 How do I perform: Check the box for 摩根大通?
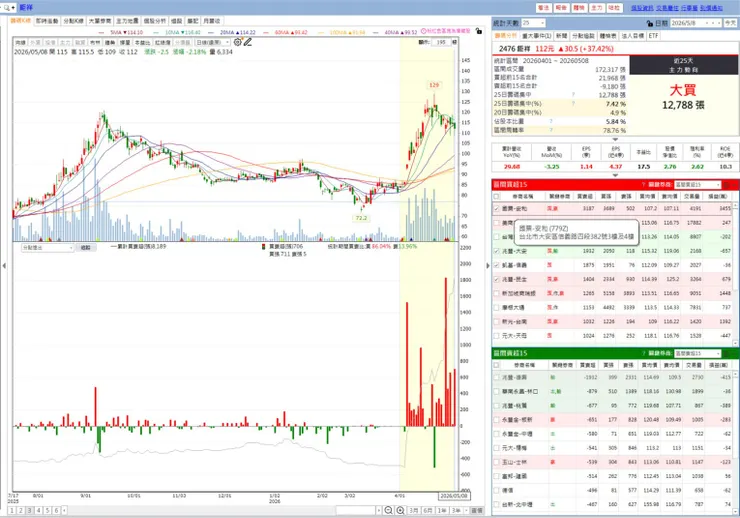[496, 308]
